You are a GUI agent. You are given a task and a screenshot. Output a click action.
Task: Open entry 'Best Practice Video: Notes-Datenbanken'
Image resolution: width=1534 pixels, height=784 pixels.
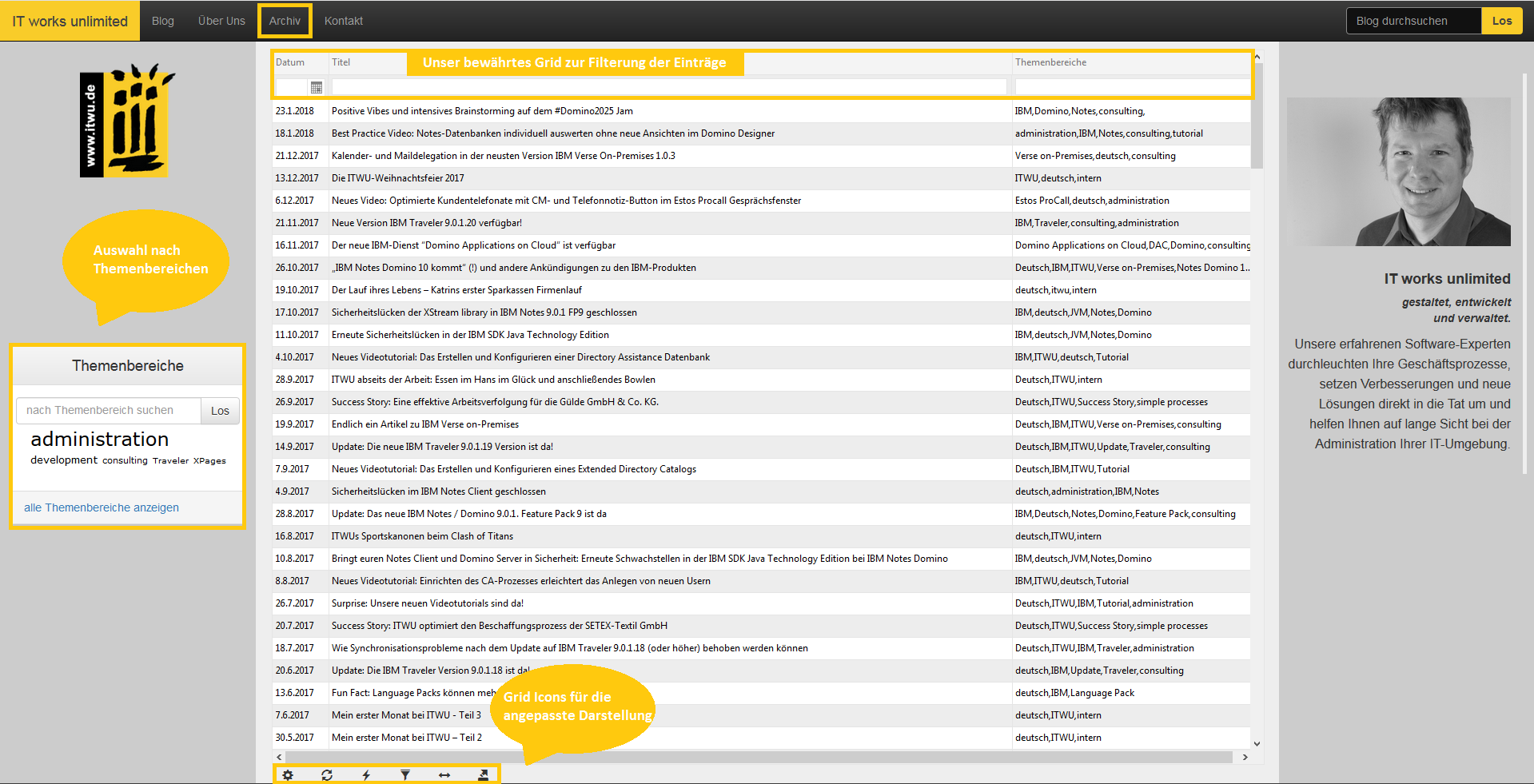553,133
